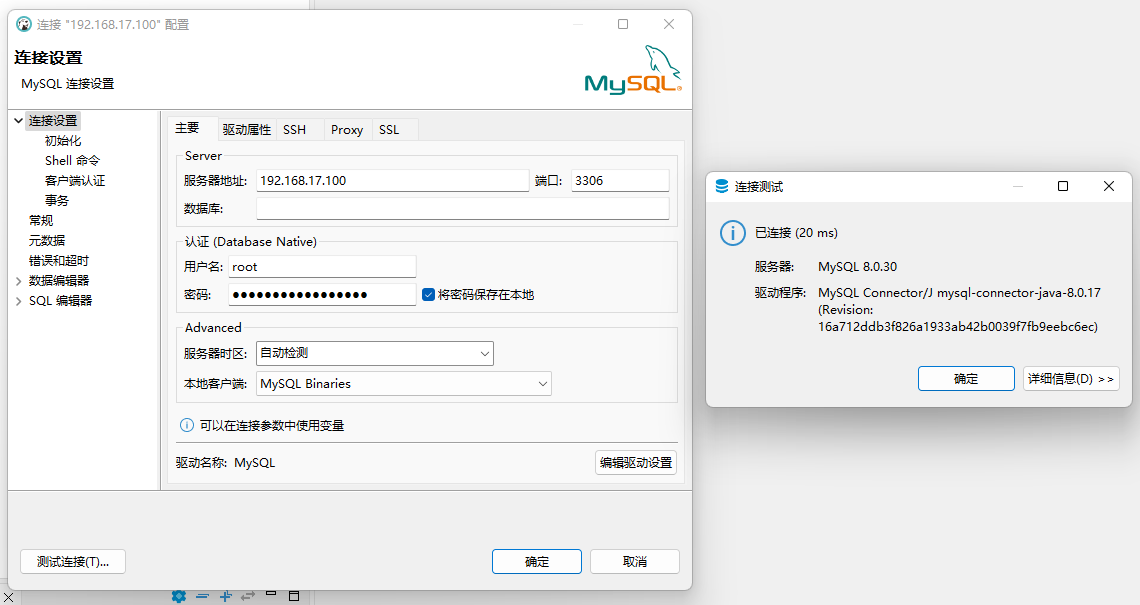Image resolution: width=1140 pixels, height=605 pixels.
Task: Click the blue collapse-all minus icon
Action: pyautogui.click(x=203, y=596)
